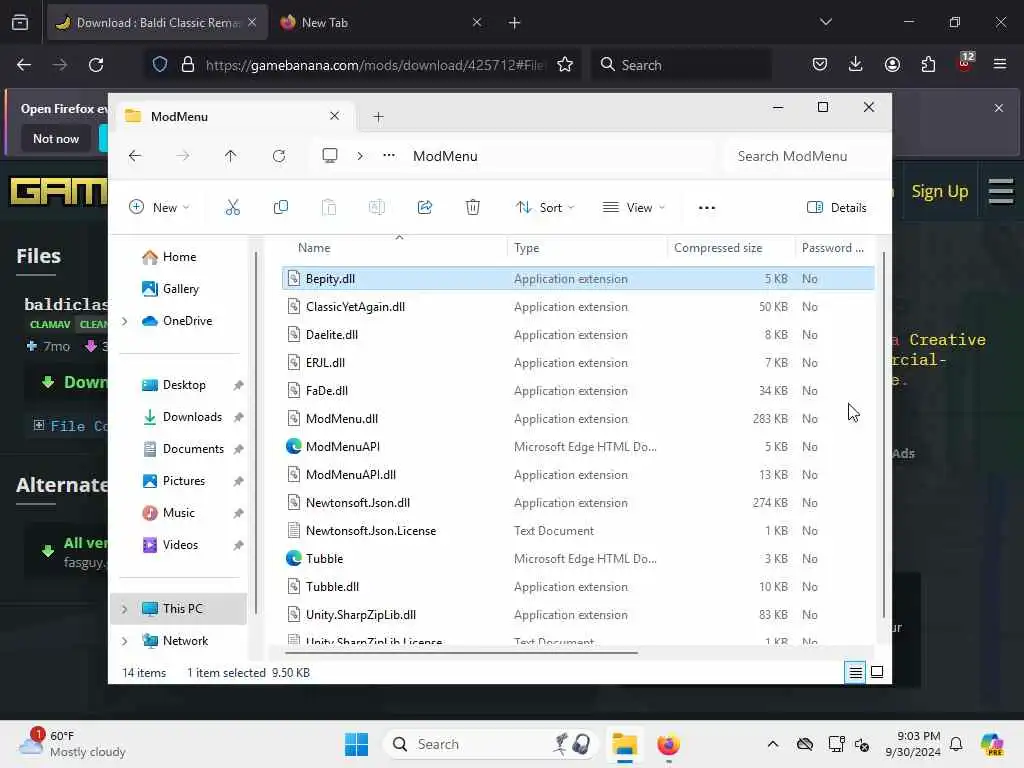Viewport: 1024px width, 768px height.
Task: Click Firefox back arrow button
Action: 24,65
